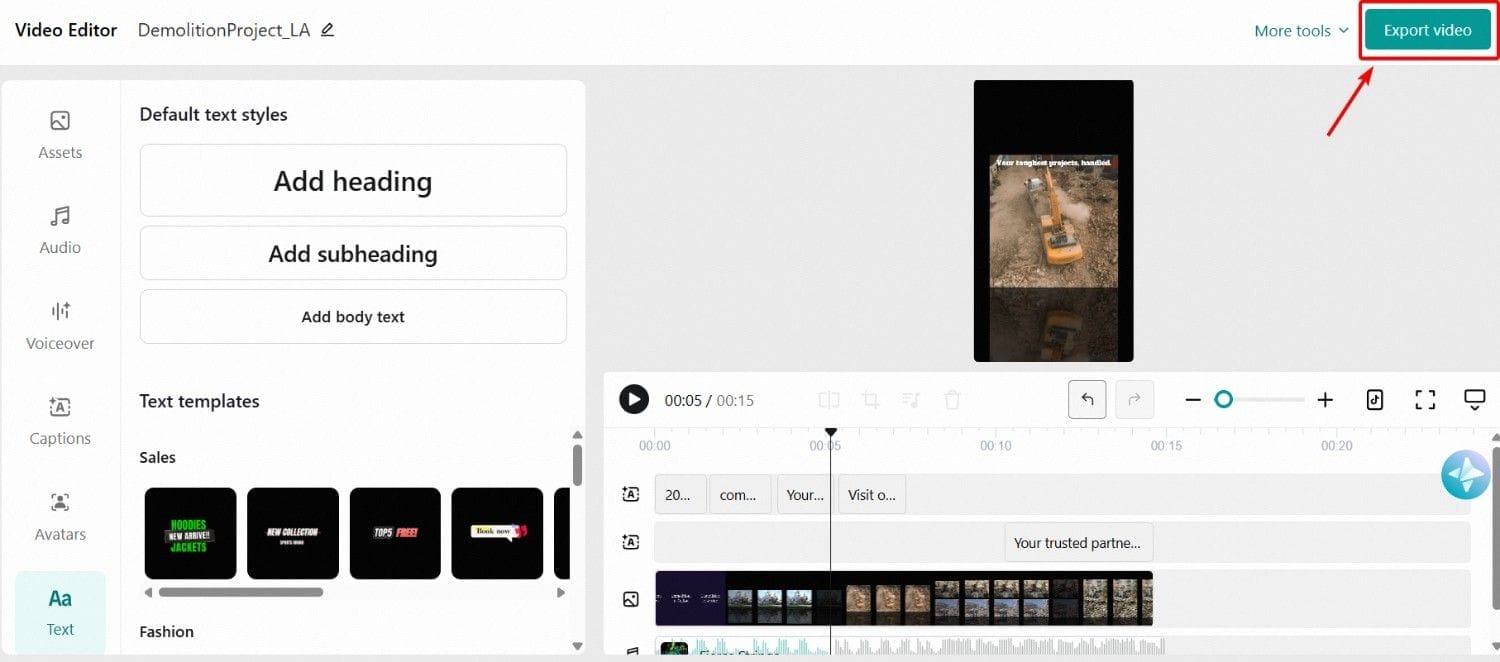1500x662 pixels.
Task: Switch to the Audio panel
Action: pos(60,230)
